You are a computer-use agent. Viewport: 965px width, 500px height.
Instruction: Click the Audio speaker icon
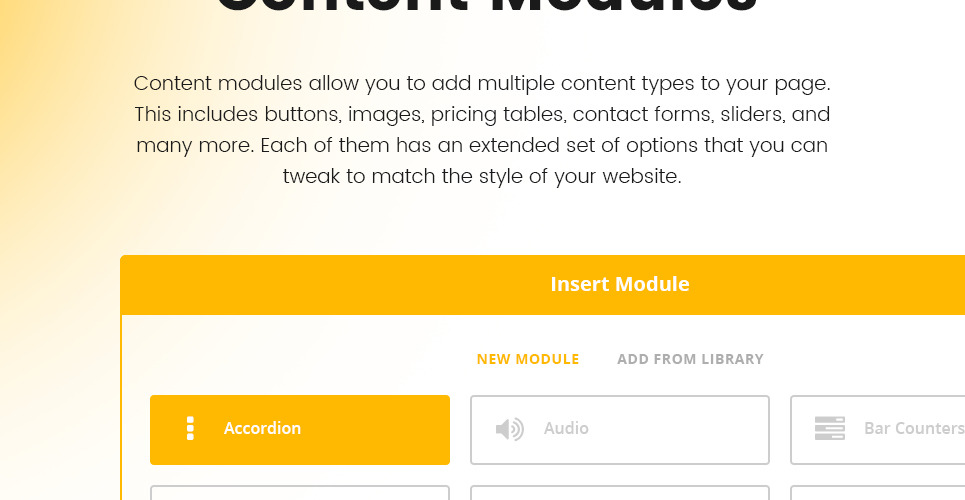(x=510, y=429)
